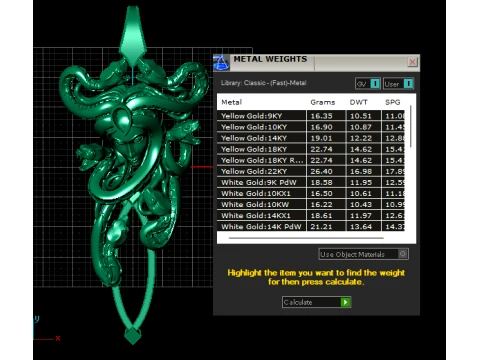Viewport: 480px width, 360px height.
Task: Click the Metal Weights flask icon
Action: pos(221,63)
